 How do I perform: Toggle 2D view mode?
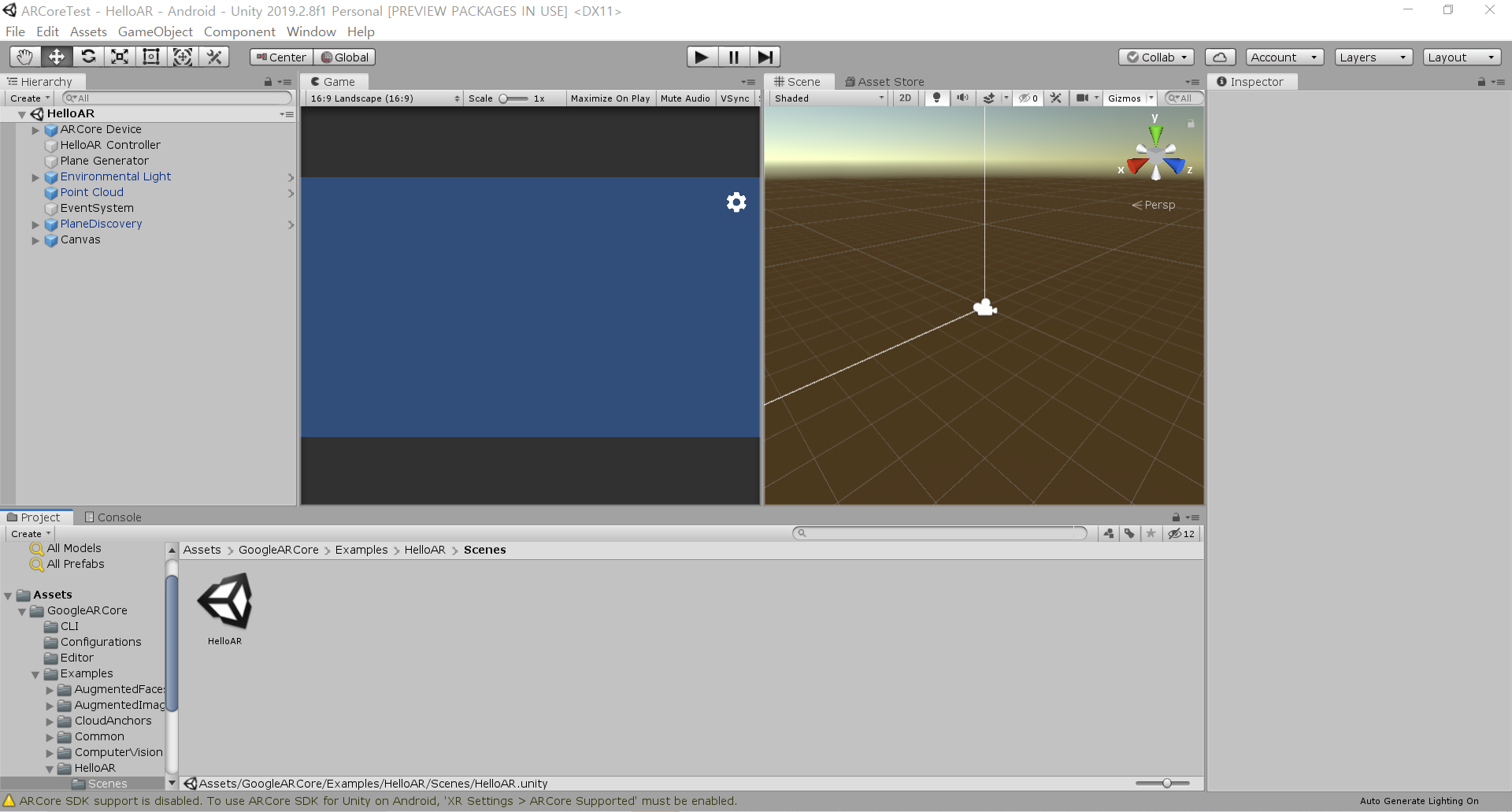point(906,98)
